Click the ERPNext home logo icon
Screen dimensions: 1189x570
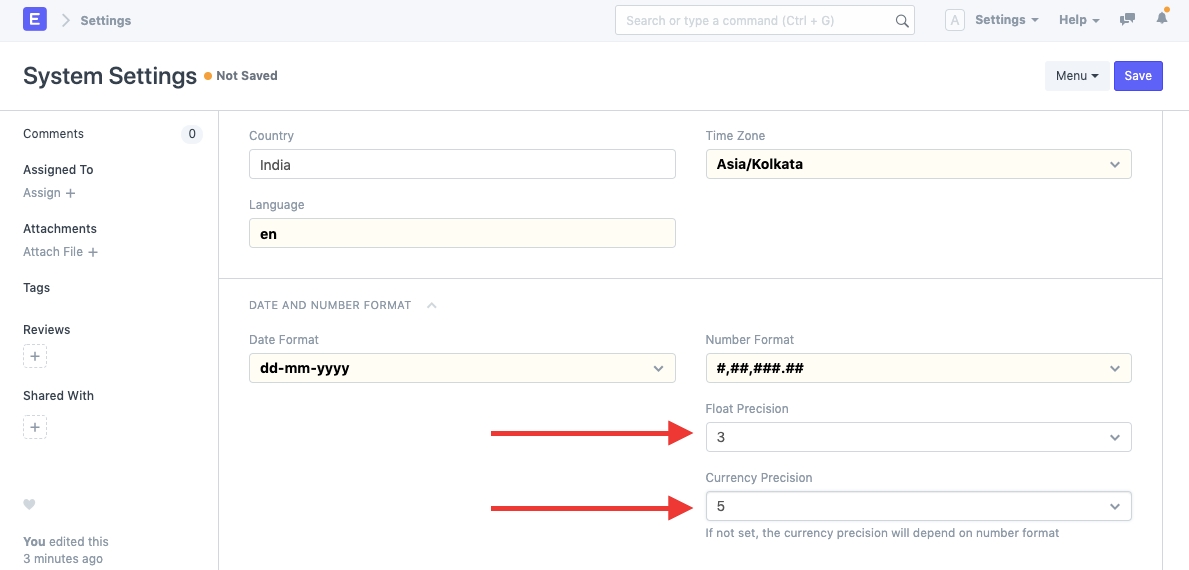pyautogui.click(x=35, y=20)
